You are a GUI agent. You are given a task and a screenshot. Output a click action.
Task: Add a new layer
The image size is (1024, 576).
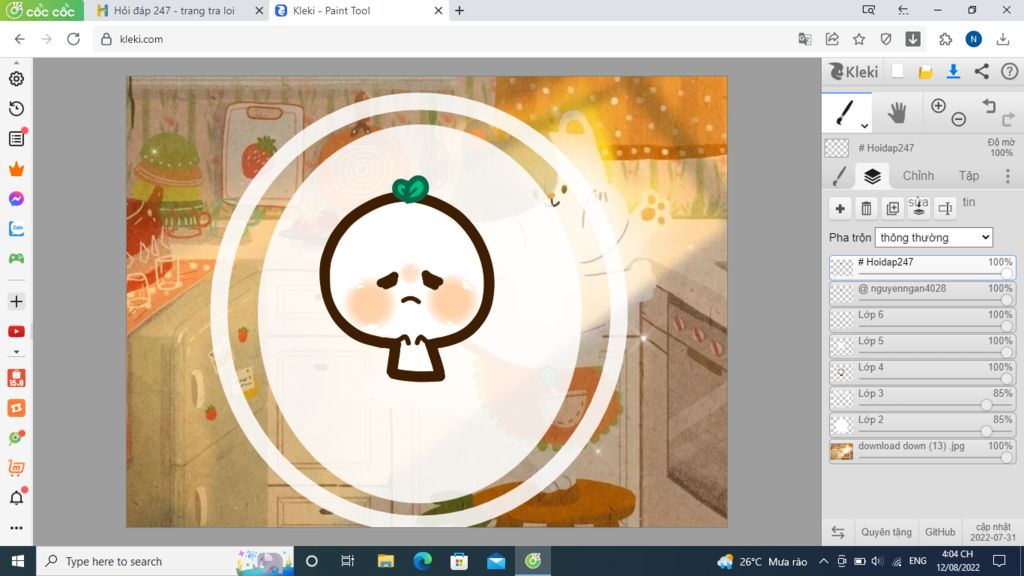click(x=840, y=209)
